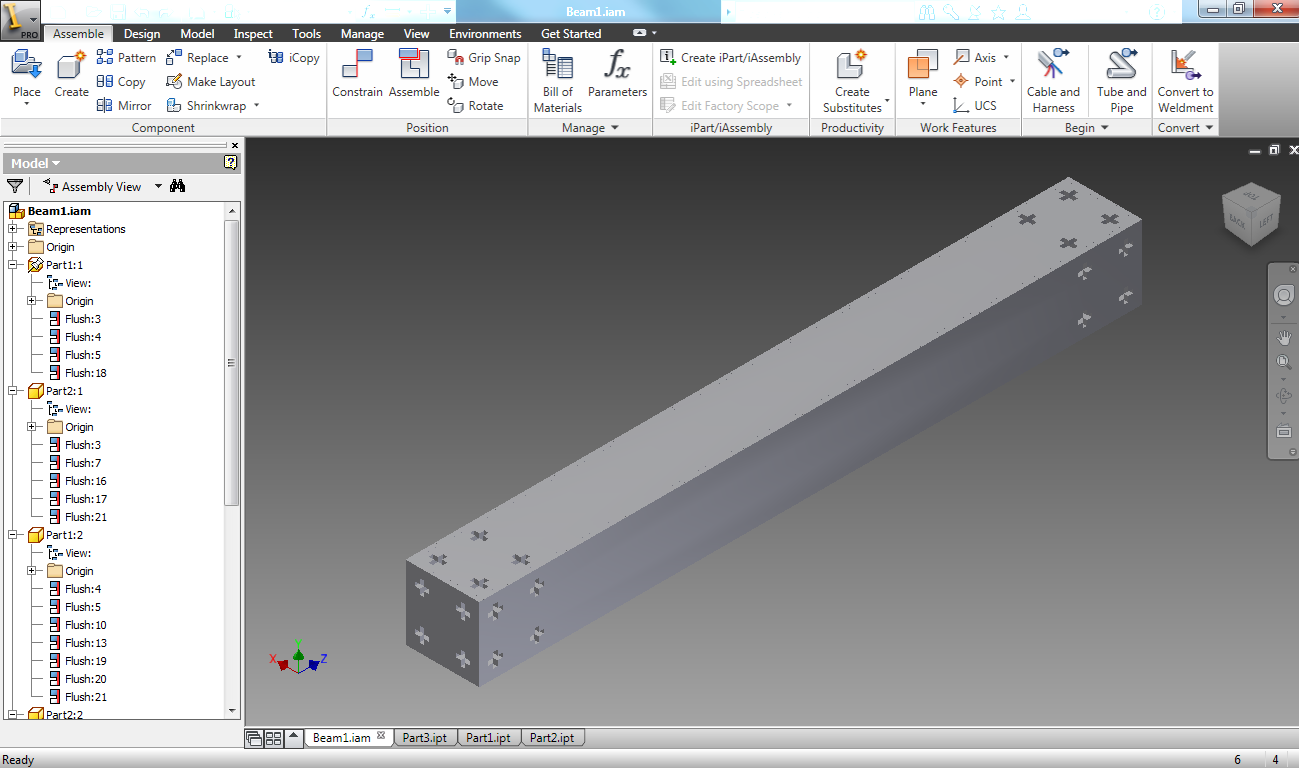Viewport: 1299px width, 768px height.
Task: Insert a UCS work feature
Action: click(975, 106)
